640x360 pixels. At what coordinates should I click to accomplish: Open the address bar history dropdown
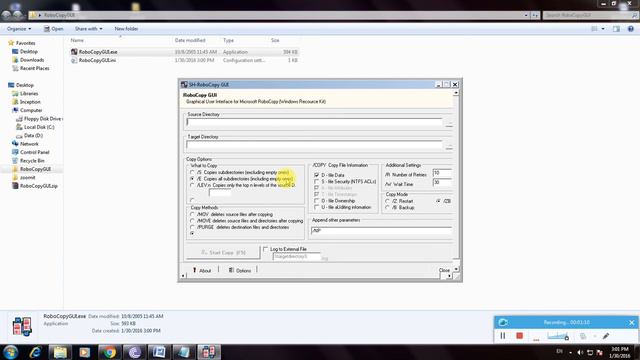click(x=526, y=15)
